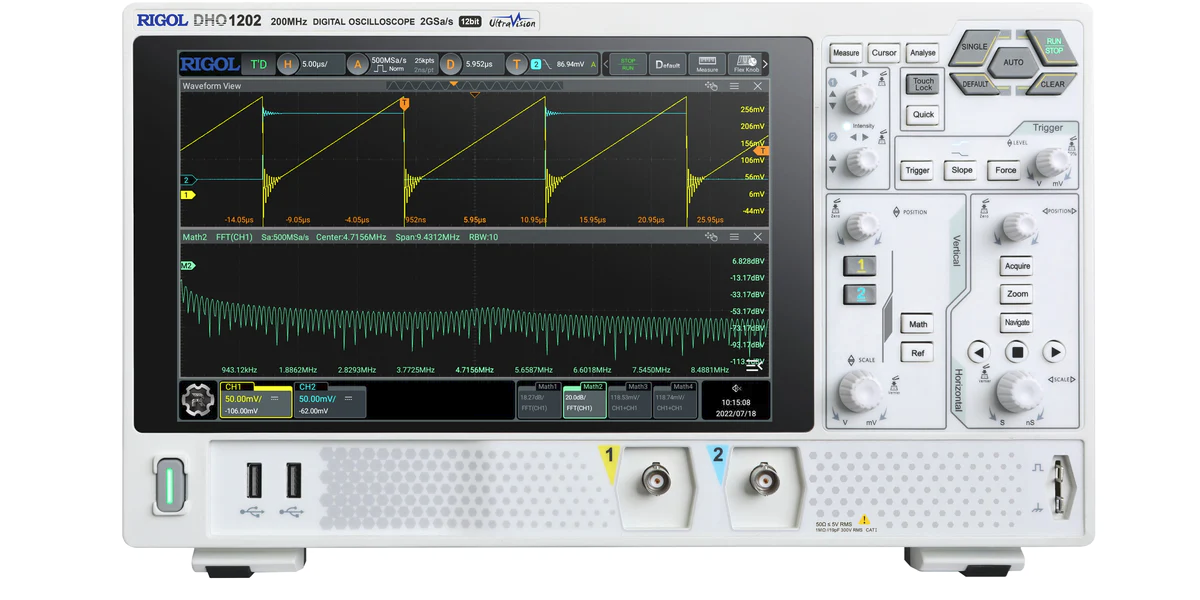Close the Waveform View window
1200x600 pixels.
pyautogui.click(x=758, y=87)
